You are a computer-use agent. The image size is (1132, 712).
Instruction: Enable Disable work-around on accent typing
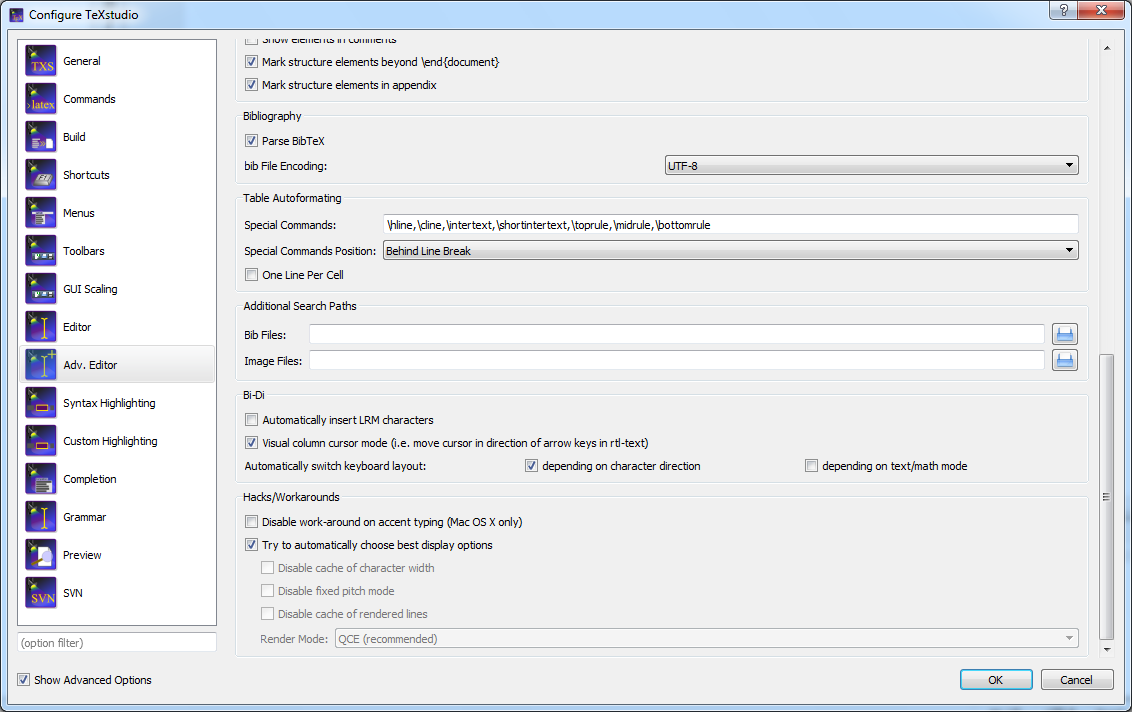[x=251, y=522]
